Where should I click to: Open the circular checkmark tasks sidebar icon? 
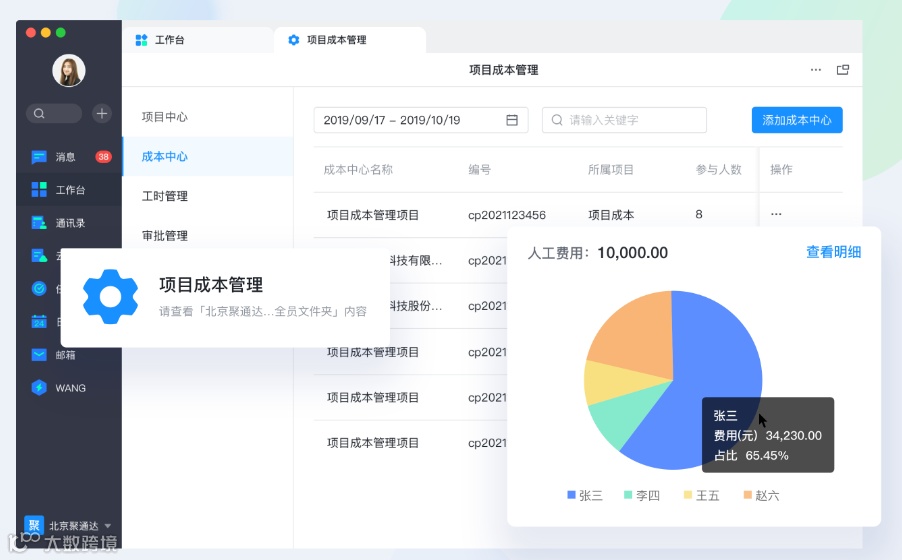[39, 288]
